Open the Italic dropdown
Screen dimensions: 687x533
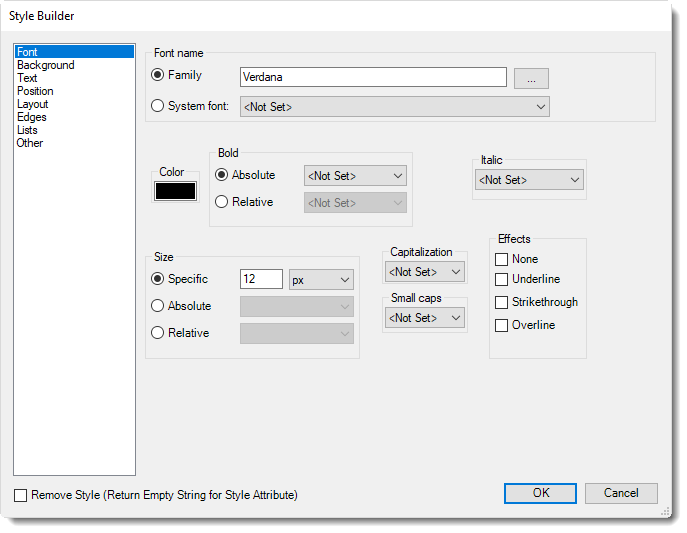pyautogui.click(x=529, y=180)
